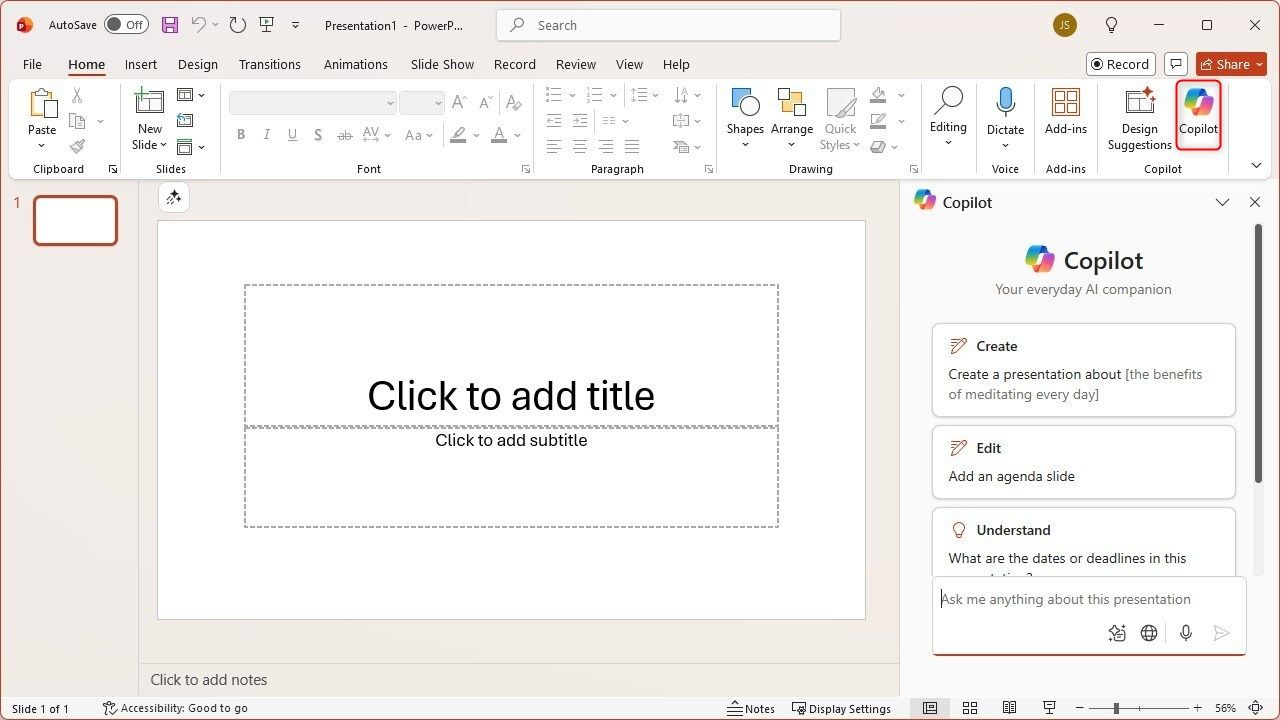Click the Cut scissors icon
The image size is (1280, 720).
(x=77, y=96)
